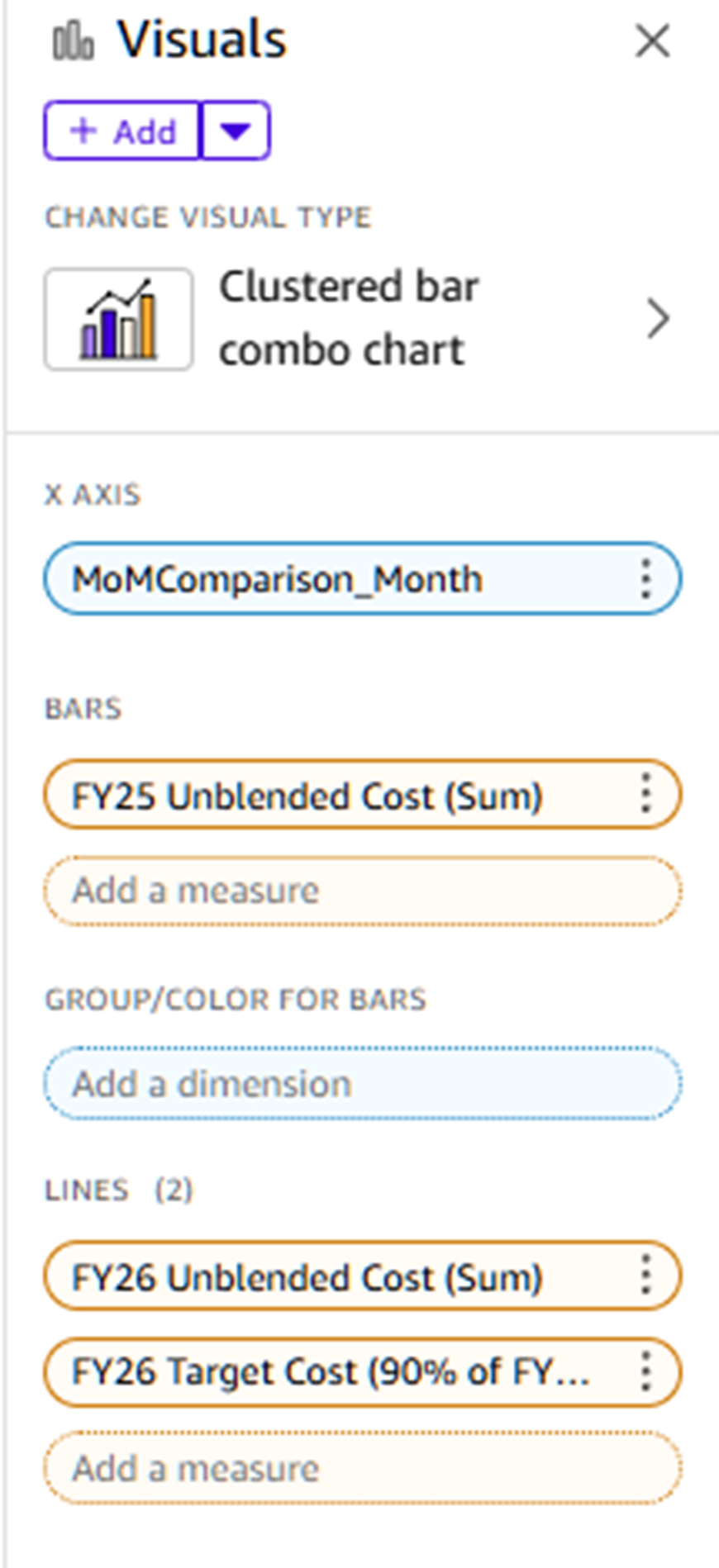
Task: Click the clustered bar combo chart thumbnail
Action: pyautogui.click(x=119, y=319)
